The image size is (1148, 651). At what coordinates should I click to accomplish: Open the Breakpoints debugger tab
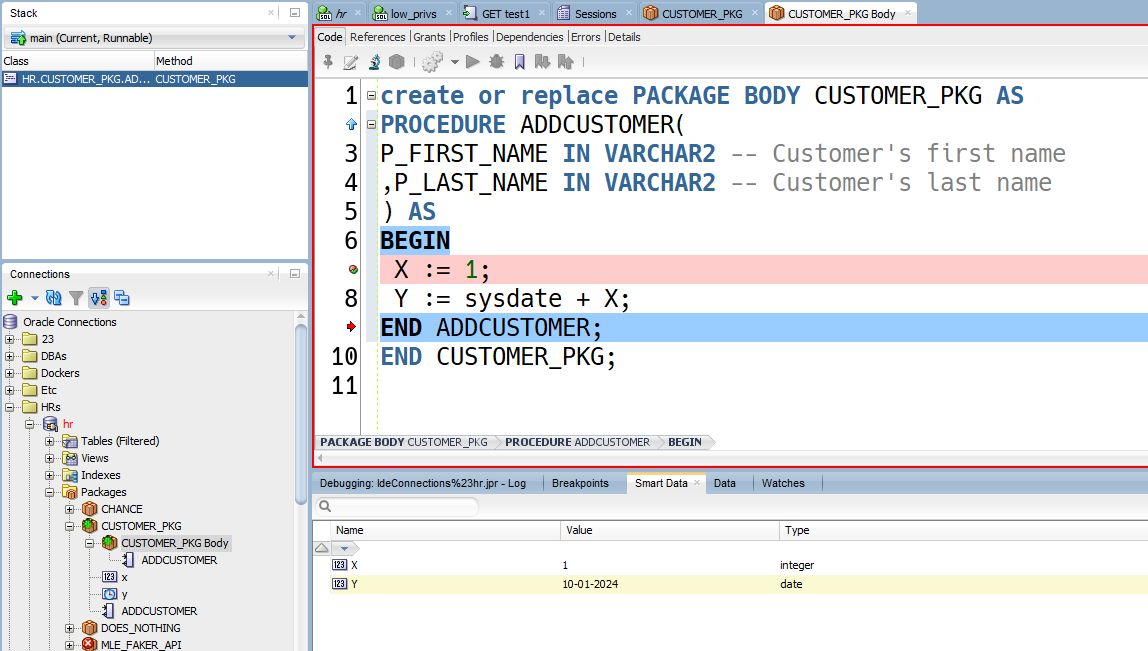[x=580, y=483]
